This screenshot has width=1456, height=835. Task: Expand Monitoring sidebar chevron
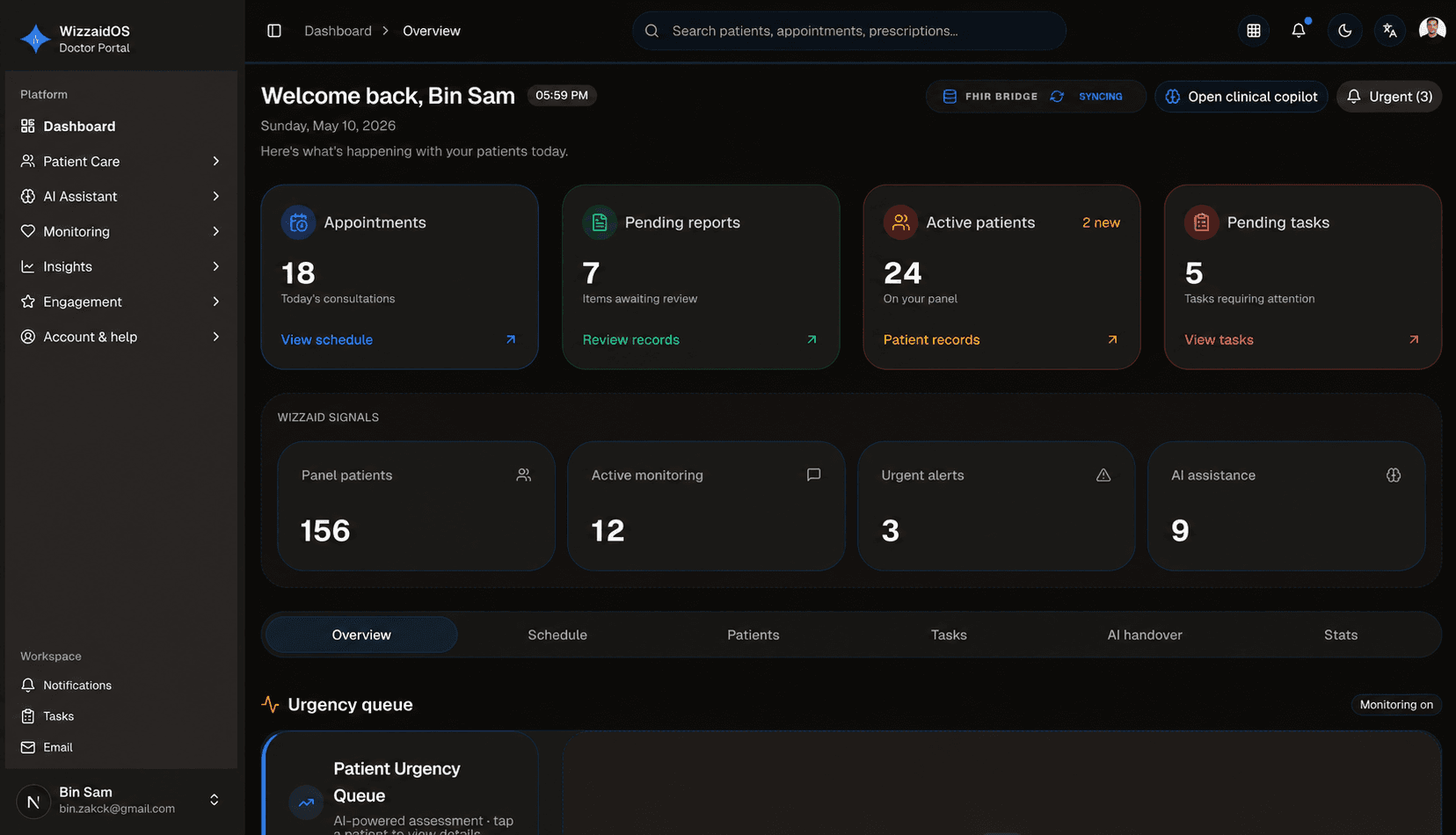(215, 231)
